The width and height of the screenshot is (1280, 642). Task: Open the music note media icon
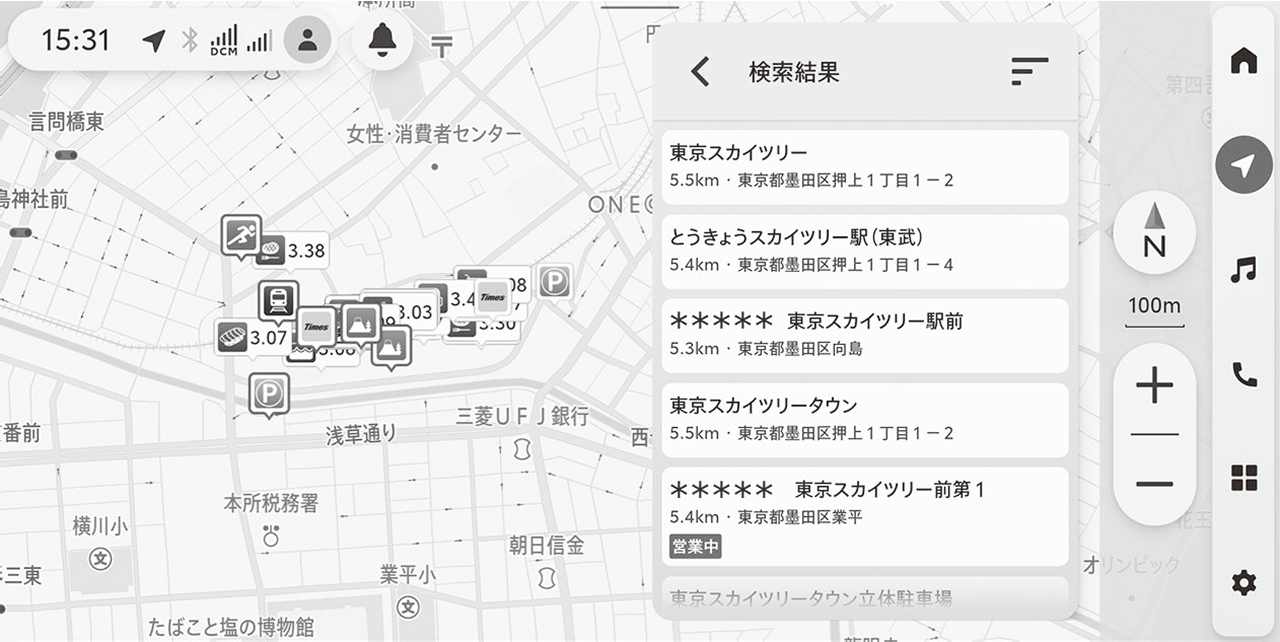(x=1243, y=269)
